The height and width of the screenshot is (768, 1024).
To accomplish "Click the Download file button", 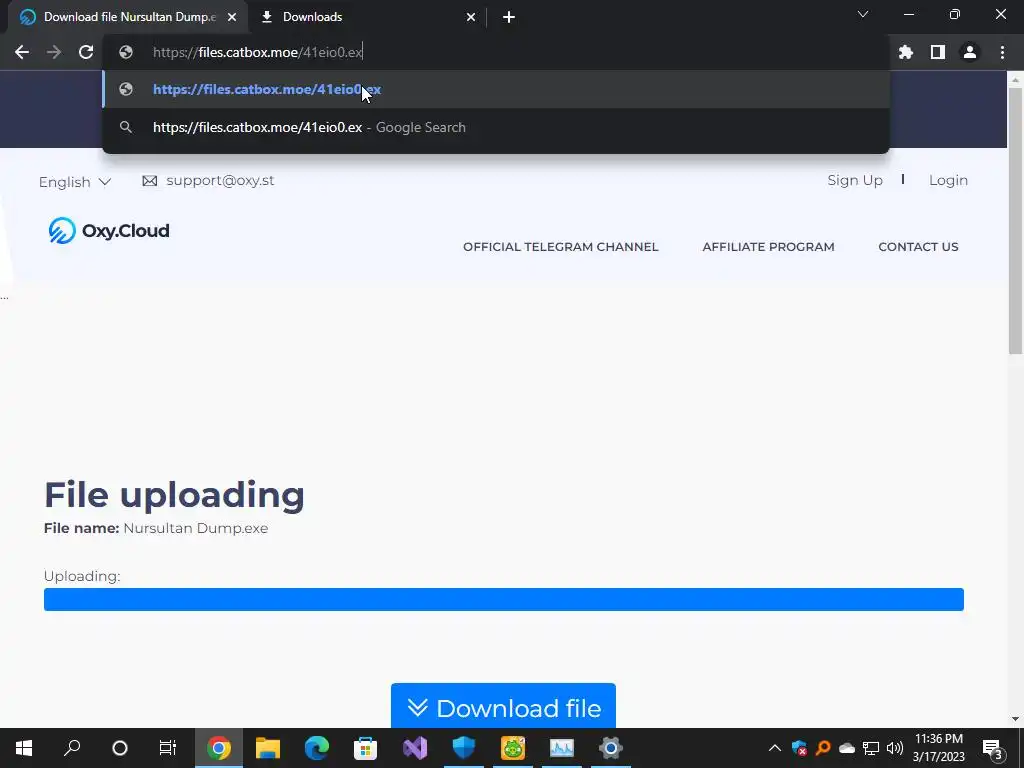I will 503,706.
